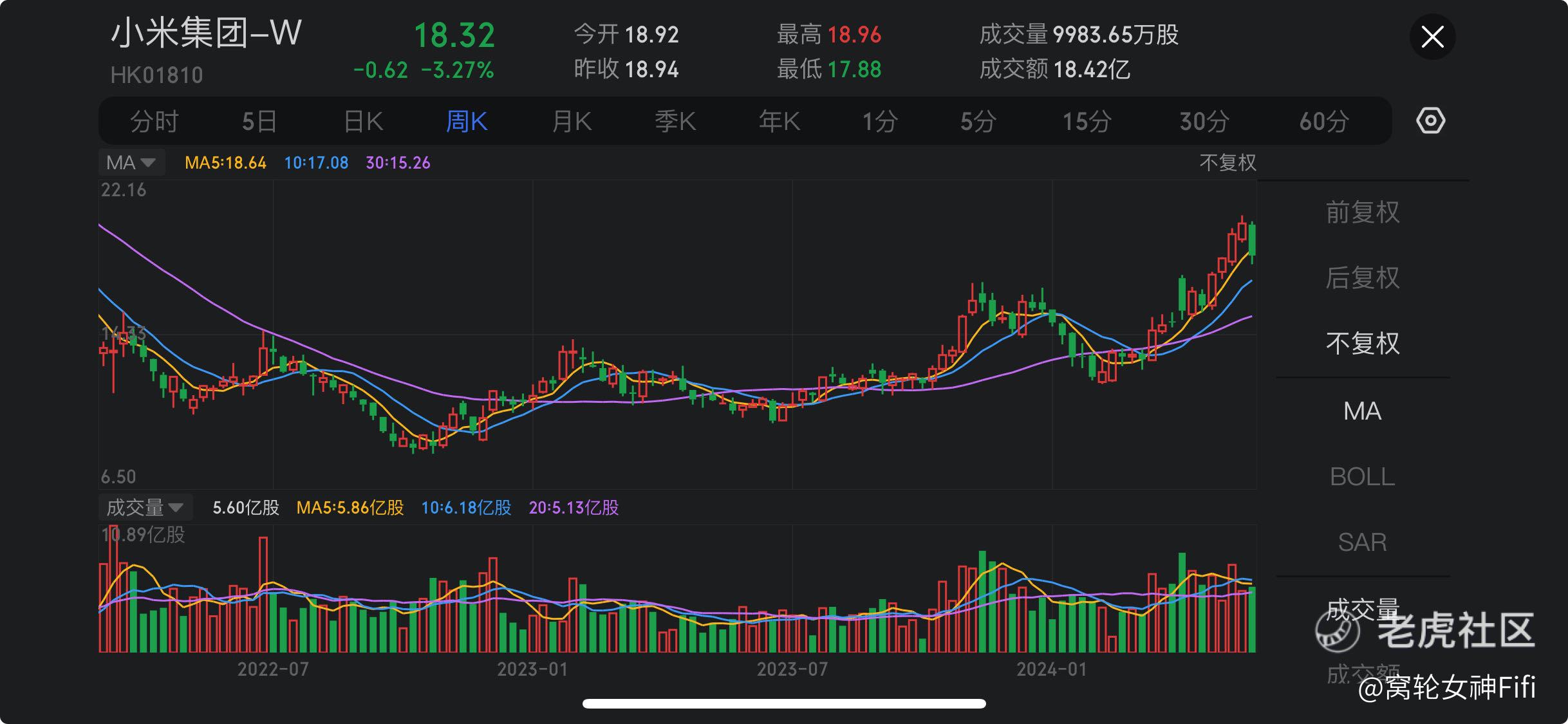
Task: Select 不复权 option in side panel
Action: click(x=1362, y=344)
